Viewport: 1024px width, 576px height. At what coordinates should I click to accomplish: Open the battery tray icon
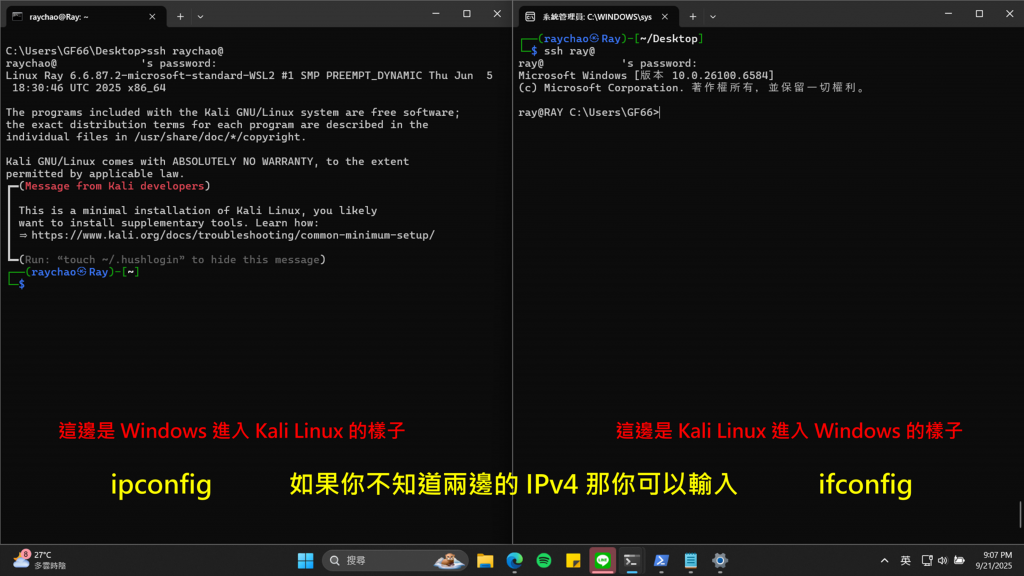coord(959,560)
